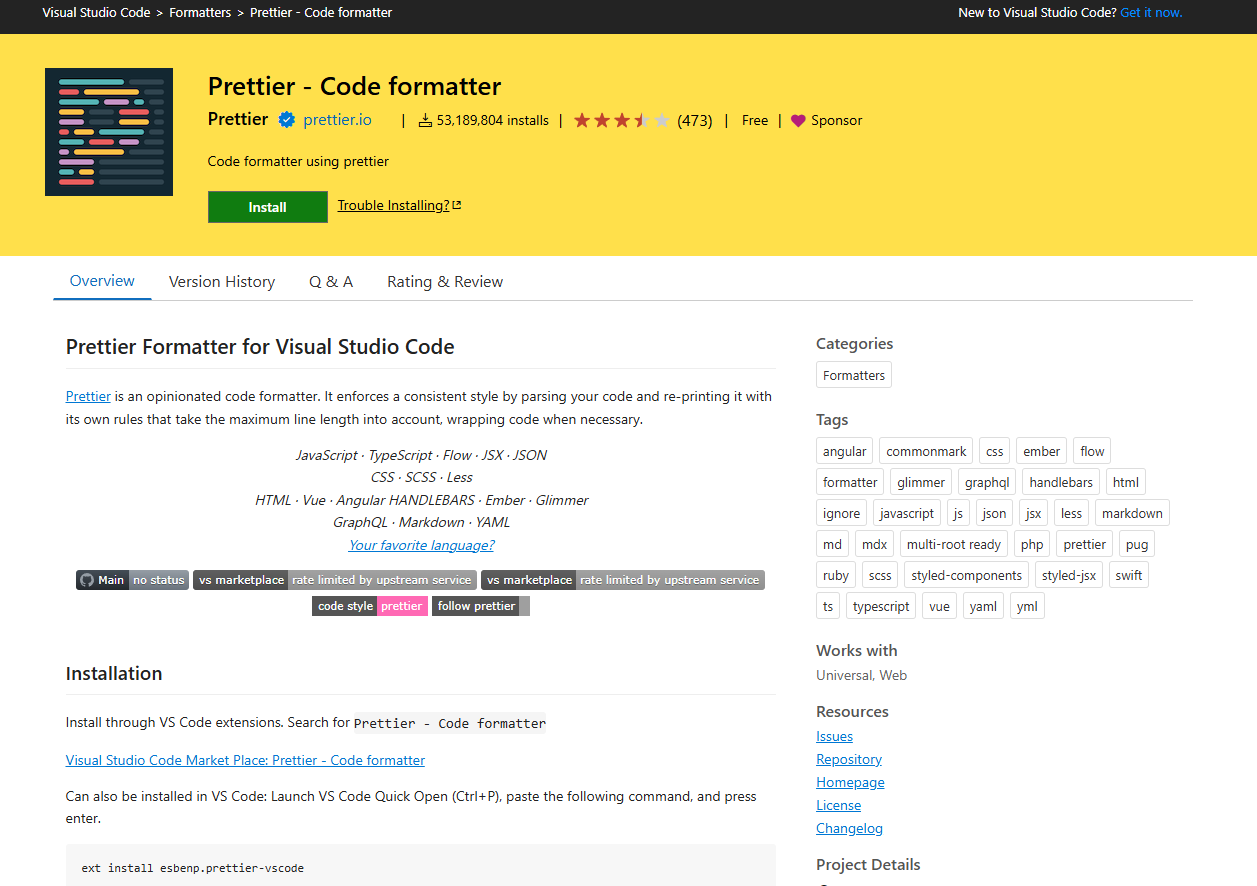Open the License resource link
This screenshot has height=886, width=1257.
(838, 805)
